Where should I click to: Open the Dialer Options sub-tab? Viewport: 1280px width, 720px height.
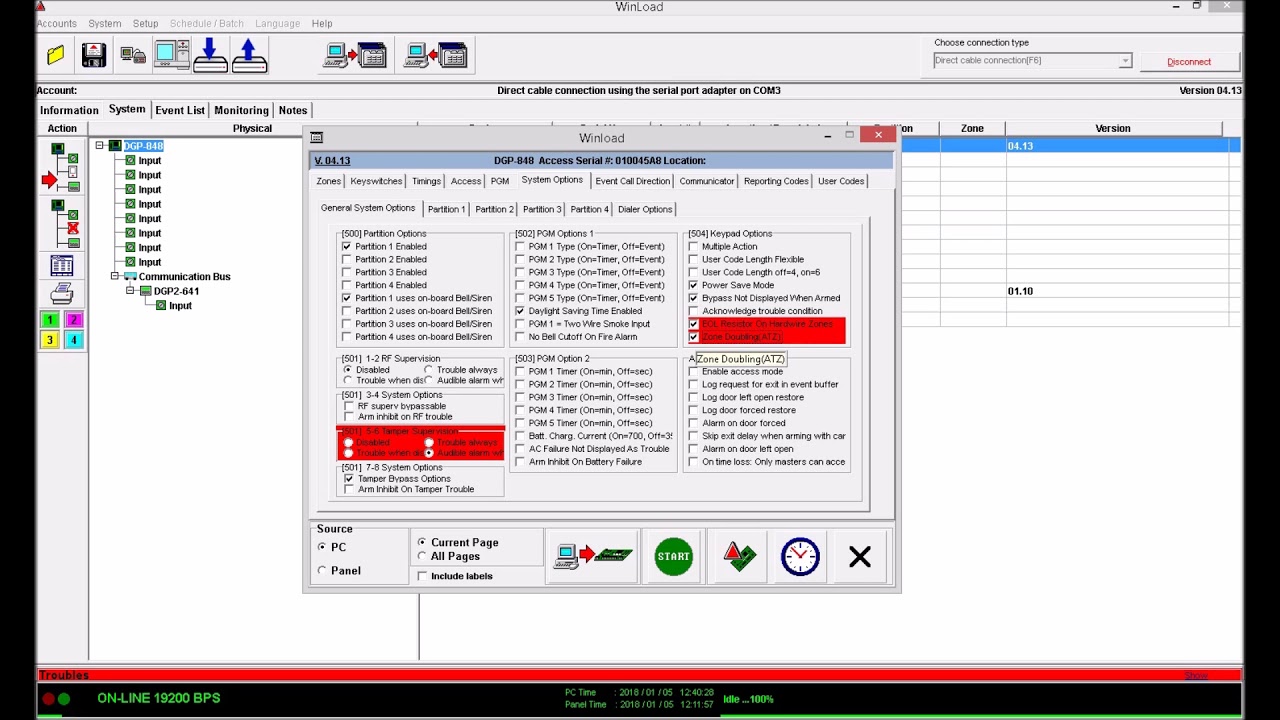[645, 209]
